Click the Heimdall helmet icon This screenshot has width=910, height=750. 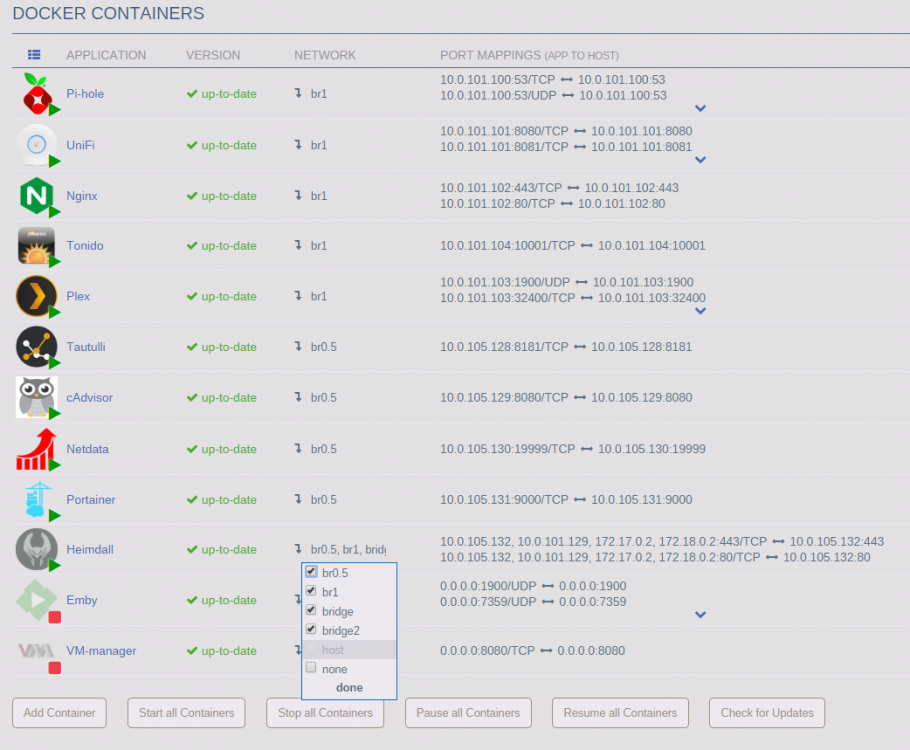37,549
